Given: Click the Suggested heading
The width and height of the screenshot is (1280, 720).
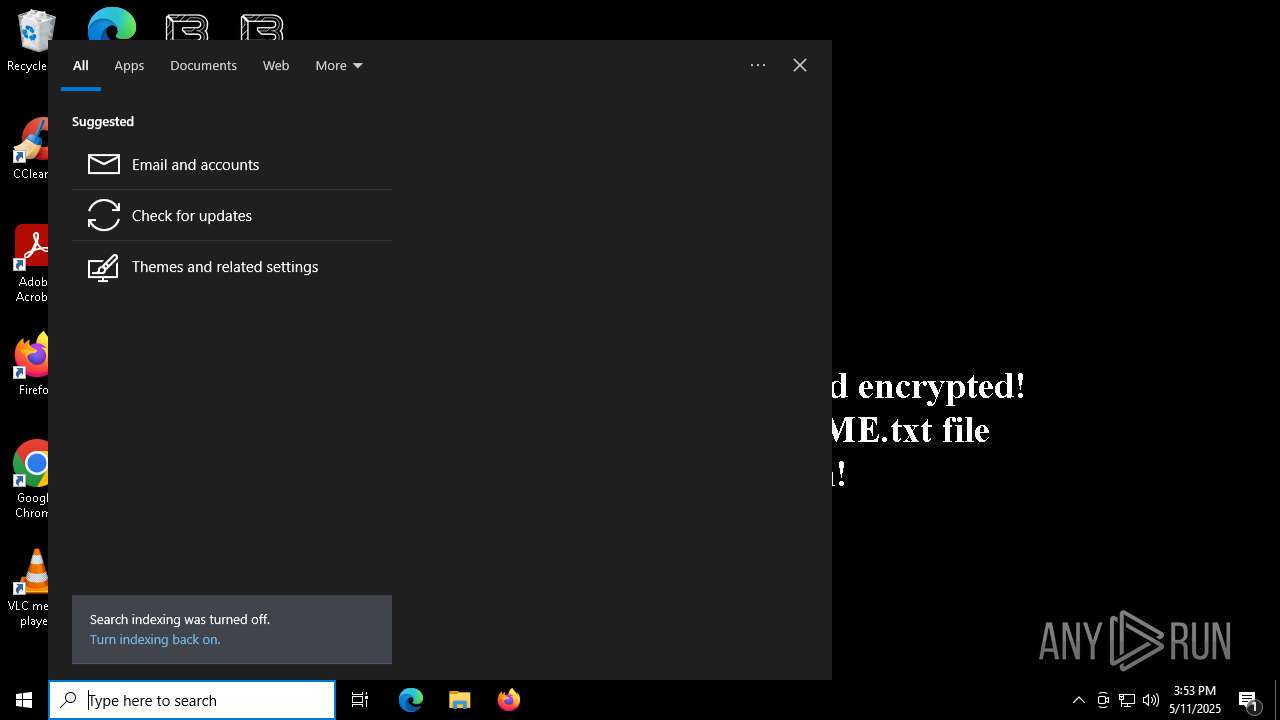Looking at the screenshot, I should 103,121.
